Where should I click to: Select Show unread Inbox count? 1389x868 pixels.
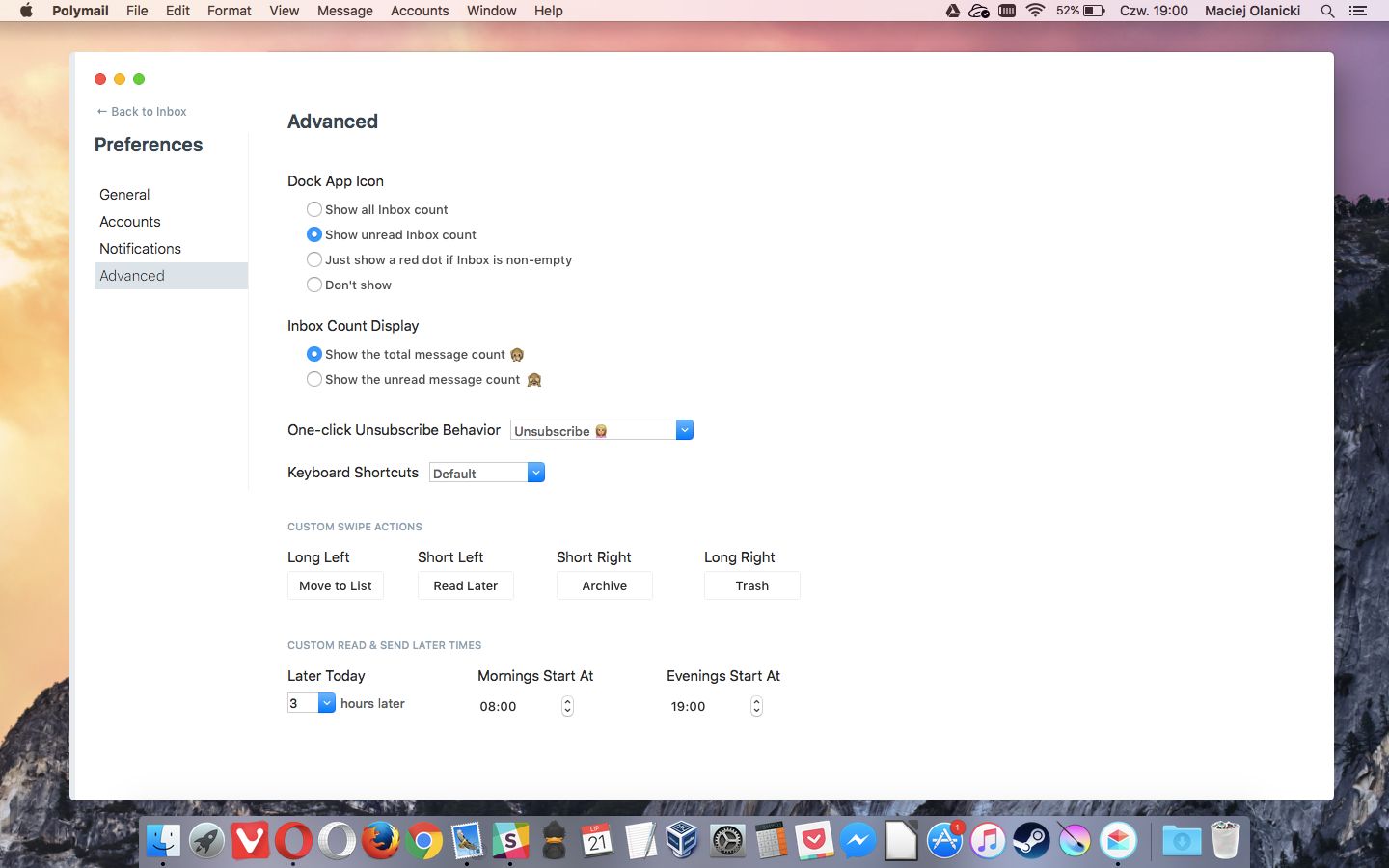click(x=314, y=234)
